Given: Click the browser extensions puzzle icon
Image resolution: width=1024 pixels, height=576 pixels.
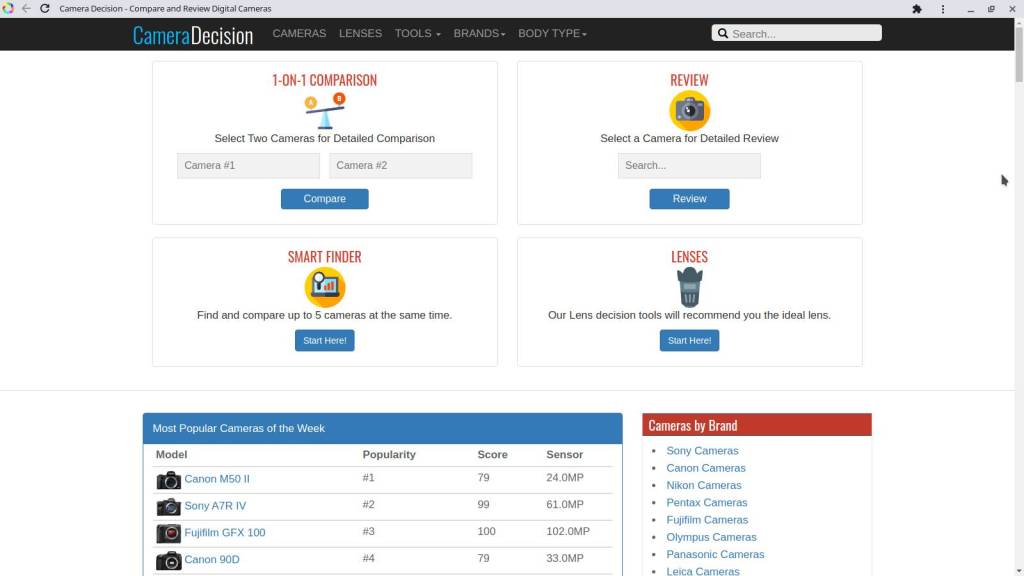Looking at the screenshot, I should point(917,9).
